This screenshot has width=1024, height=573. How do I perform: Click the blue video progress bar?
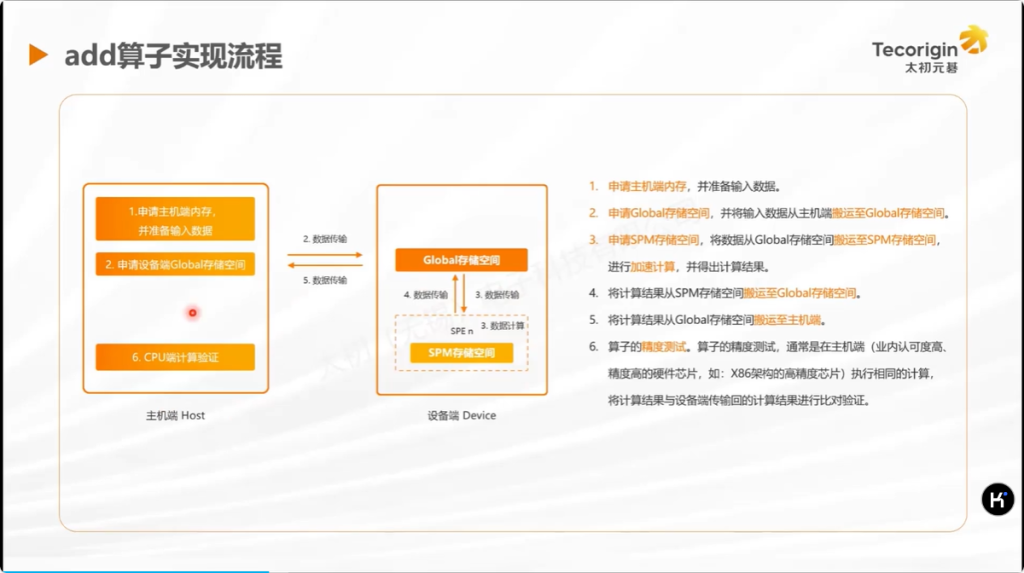(x=135, y=570)
